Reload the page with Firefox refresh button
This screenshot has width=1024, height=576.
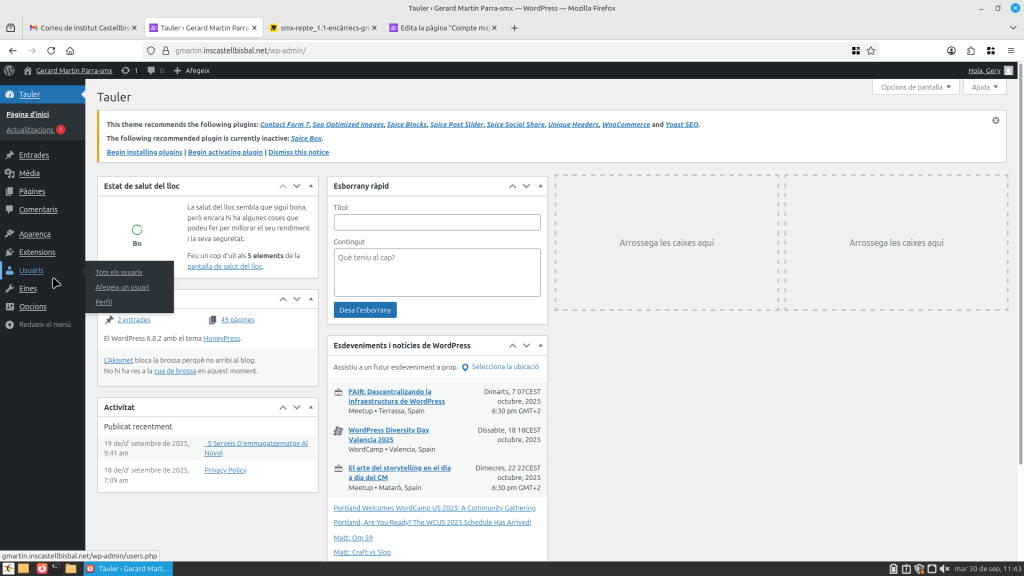click(51, 50)
